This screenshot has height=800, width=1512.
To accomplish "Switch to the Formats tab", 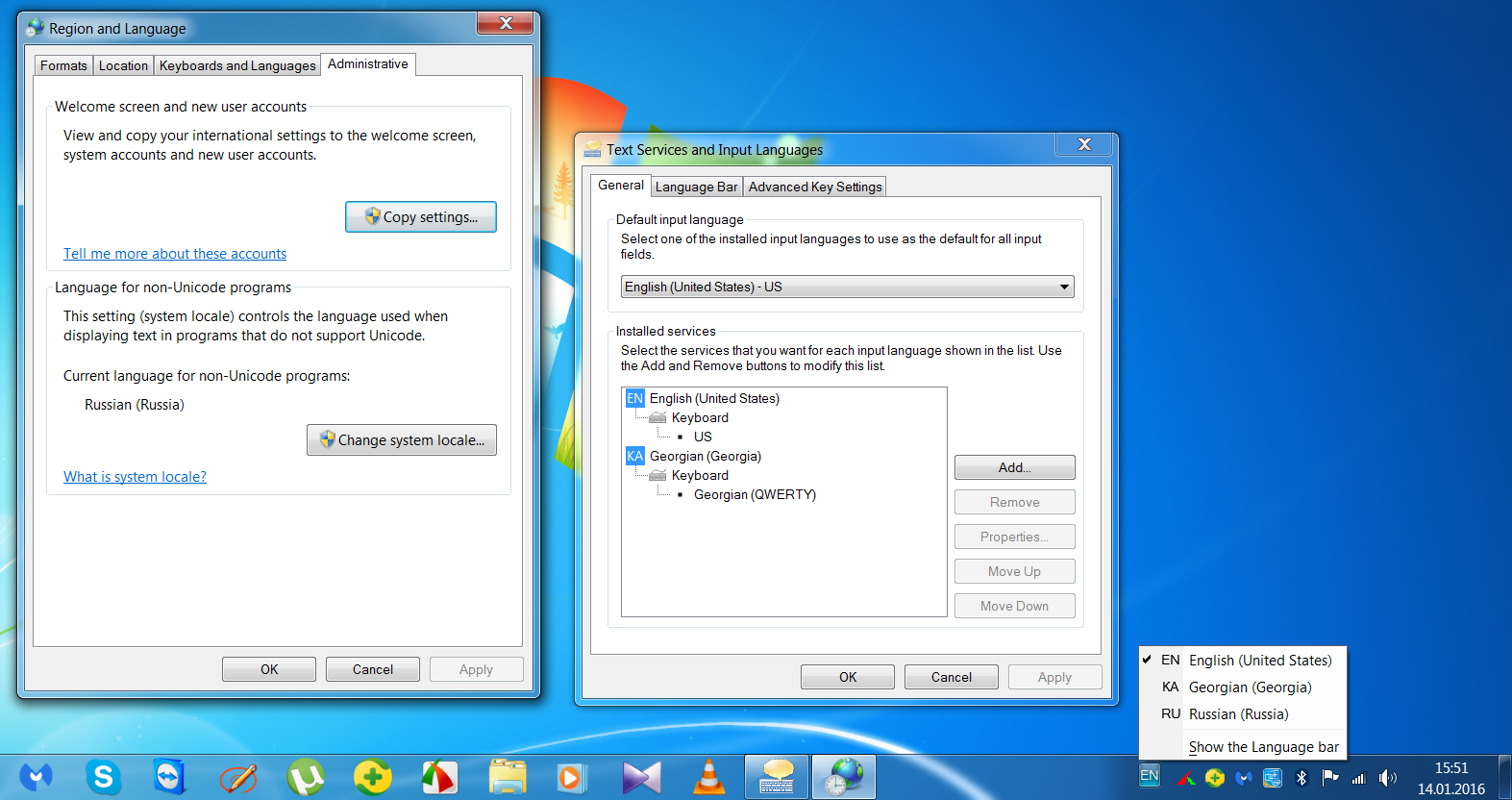I will tap(63, 65).
